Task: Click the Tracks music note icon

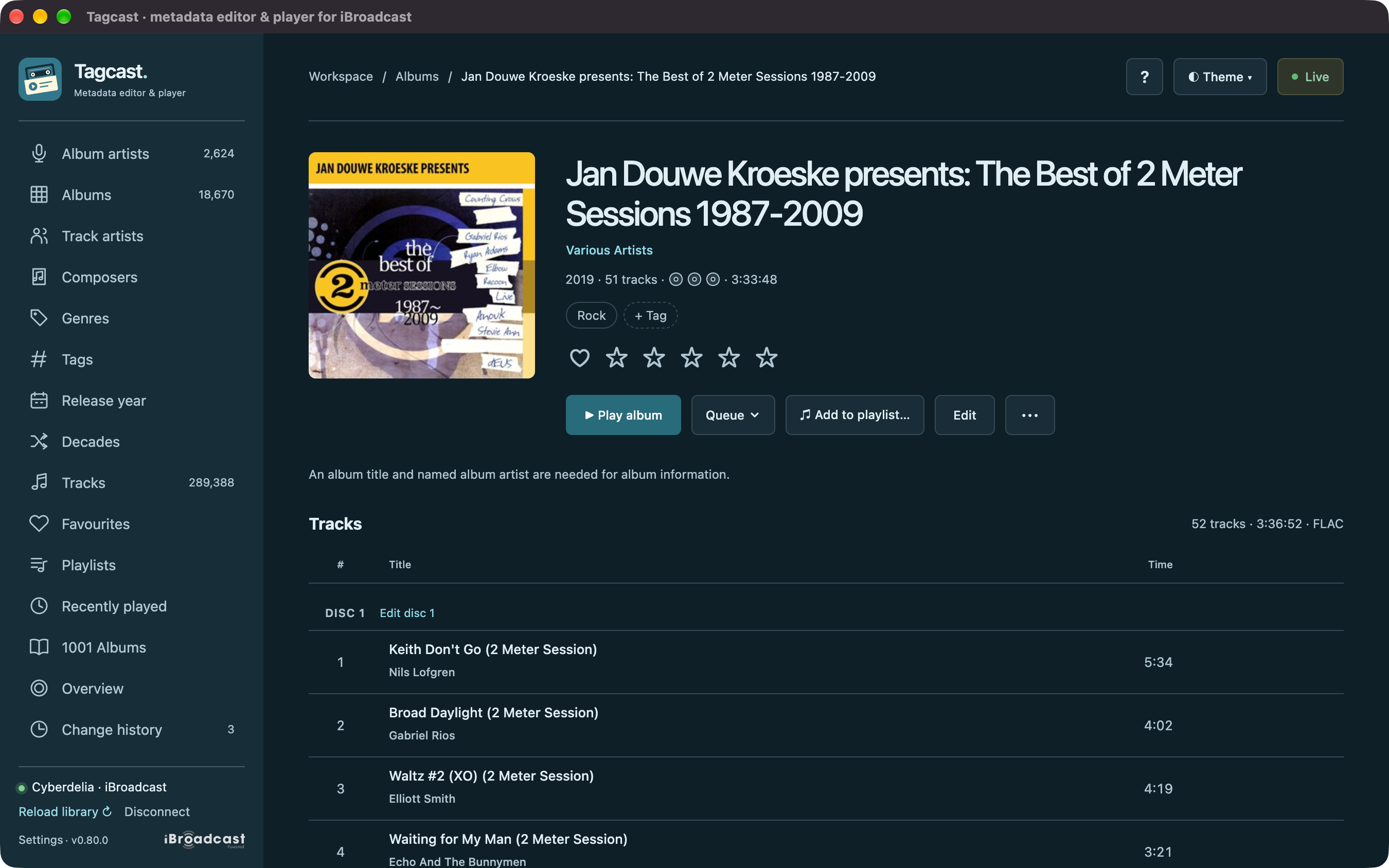Action: [39, 482]
